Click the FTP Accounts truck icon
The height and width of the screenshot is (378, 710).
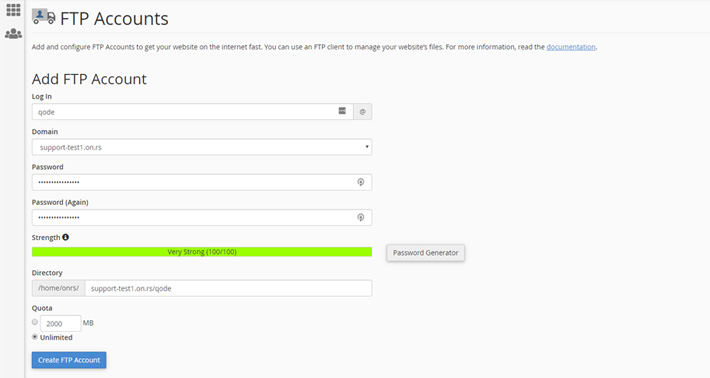[43, 17]
